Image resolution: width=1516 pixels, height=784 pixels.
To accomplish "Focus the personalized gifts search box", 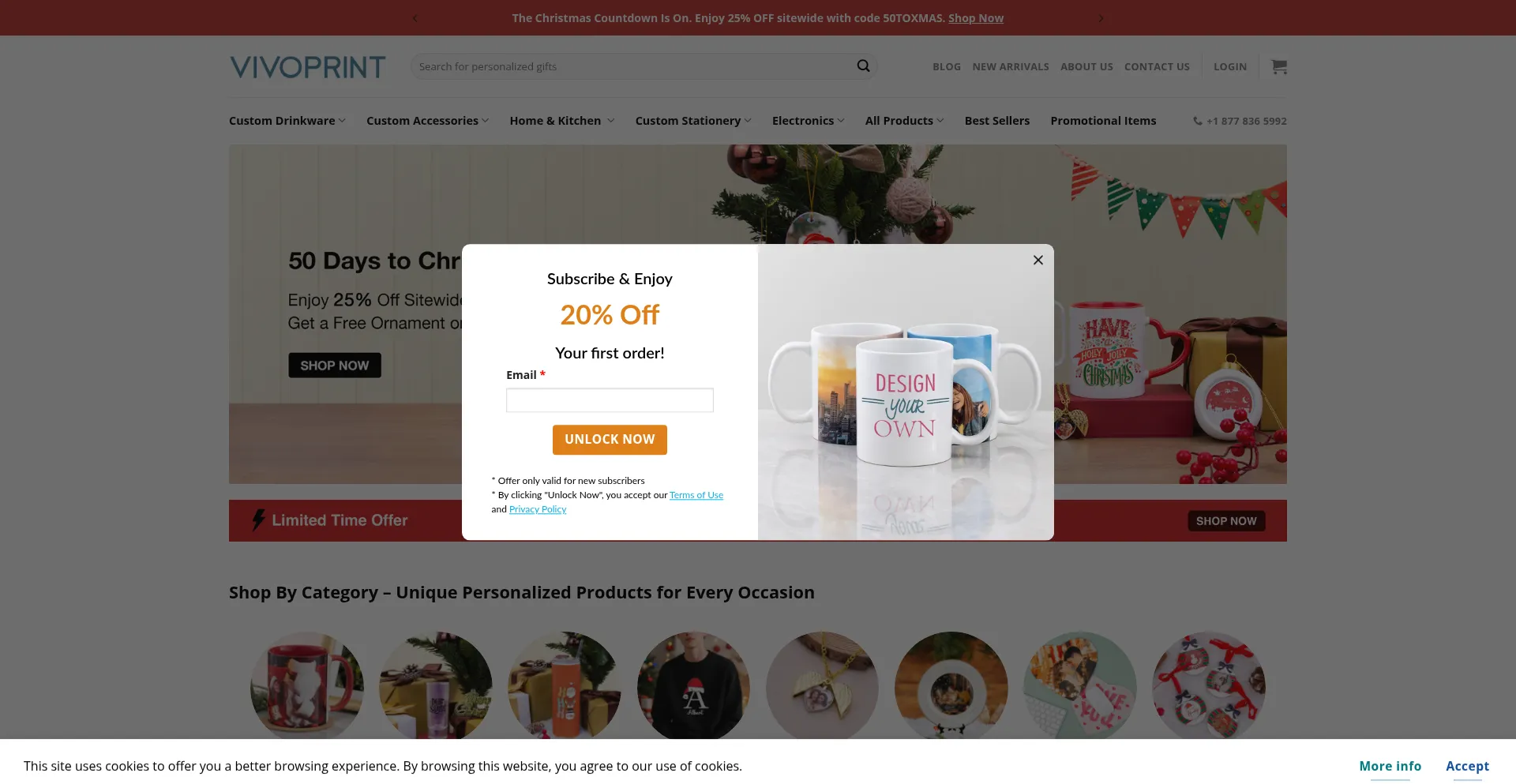I will tap(632, 66).
